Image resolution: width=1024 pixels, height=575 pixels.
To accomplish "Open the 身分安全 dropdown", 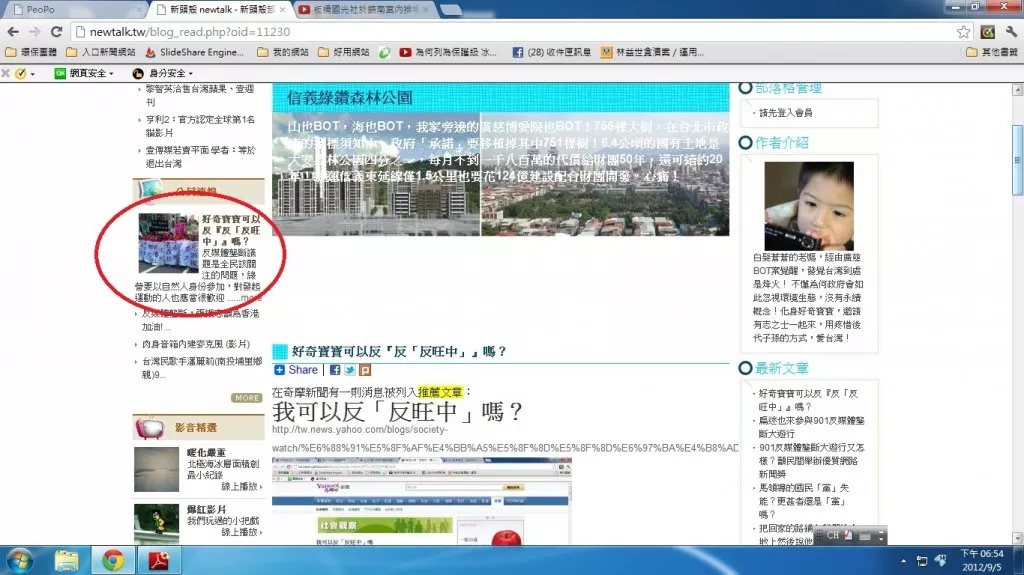I will (x=163, y=73).
